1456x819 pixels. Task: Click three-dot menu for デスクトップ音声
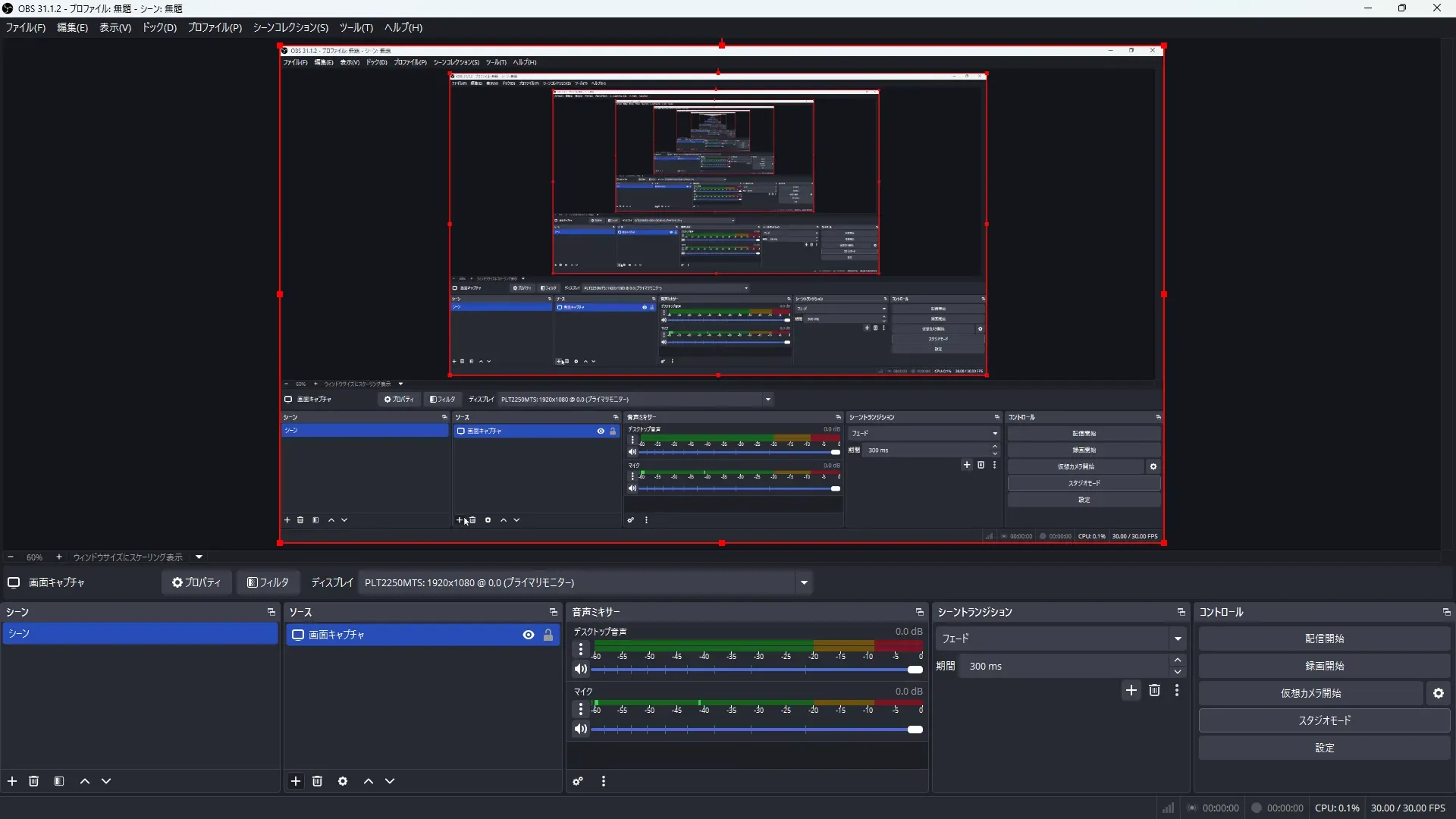point(581,649)
